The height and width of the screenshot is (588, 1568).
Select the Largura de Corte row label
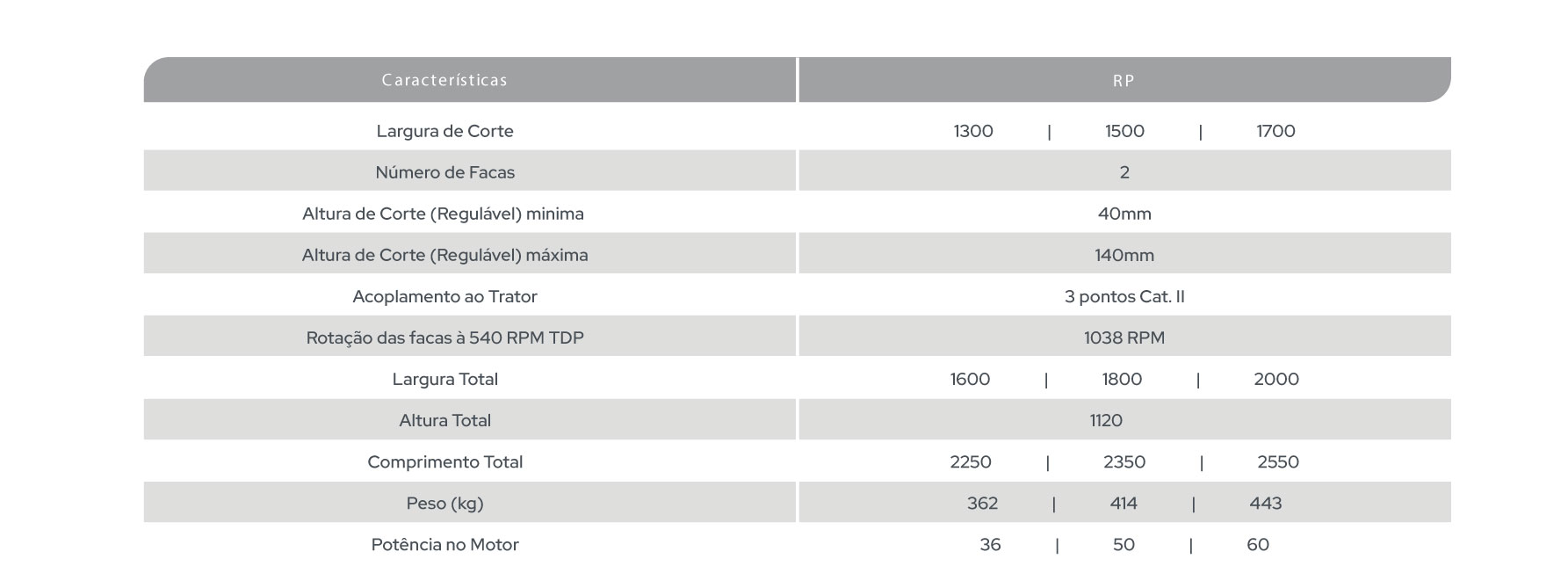point(444,131)
